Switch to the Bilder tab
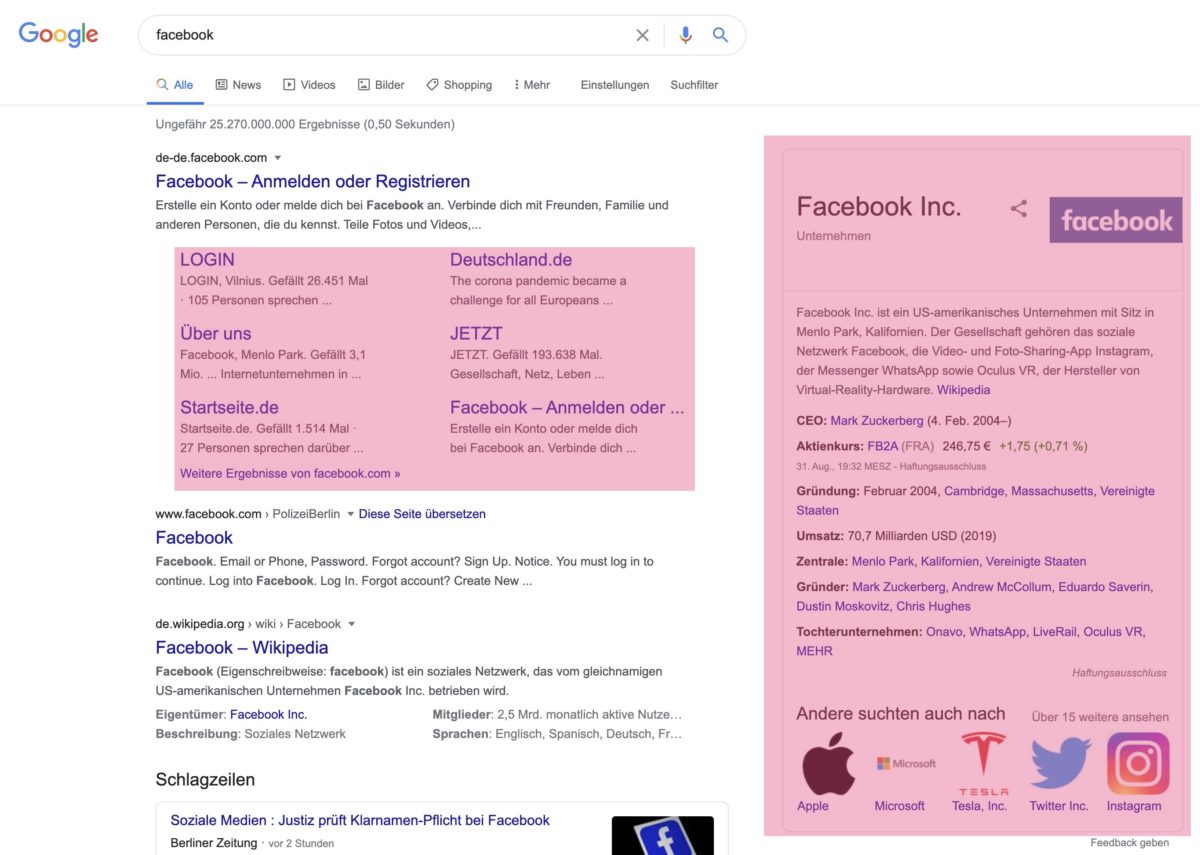This screenshot has width=1200, height=855. pos(381,85)
